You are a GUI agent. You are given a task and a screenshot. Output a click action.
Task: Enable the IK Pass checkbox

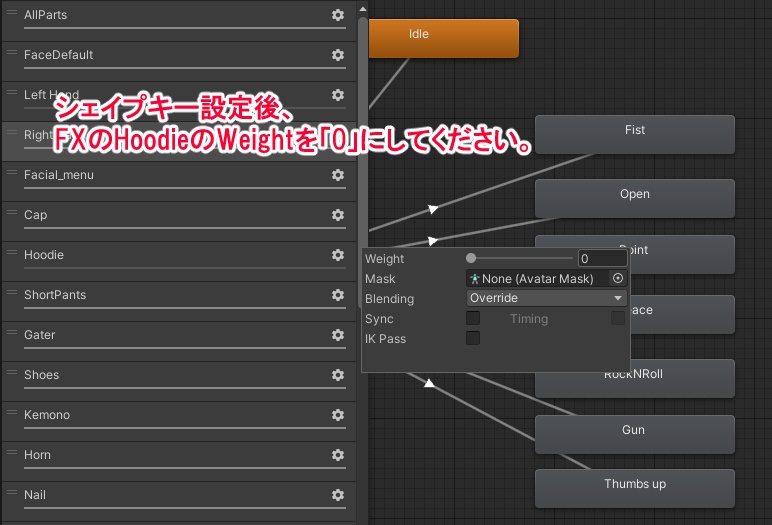pos(473,338)
